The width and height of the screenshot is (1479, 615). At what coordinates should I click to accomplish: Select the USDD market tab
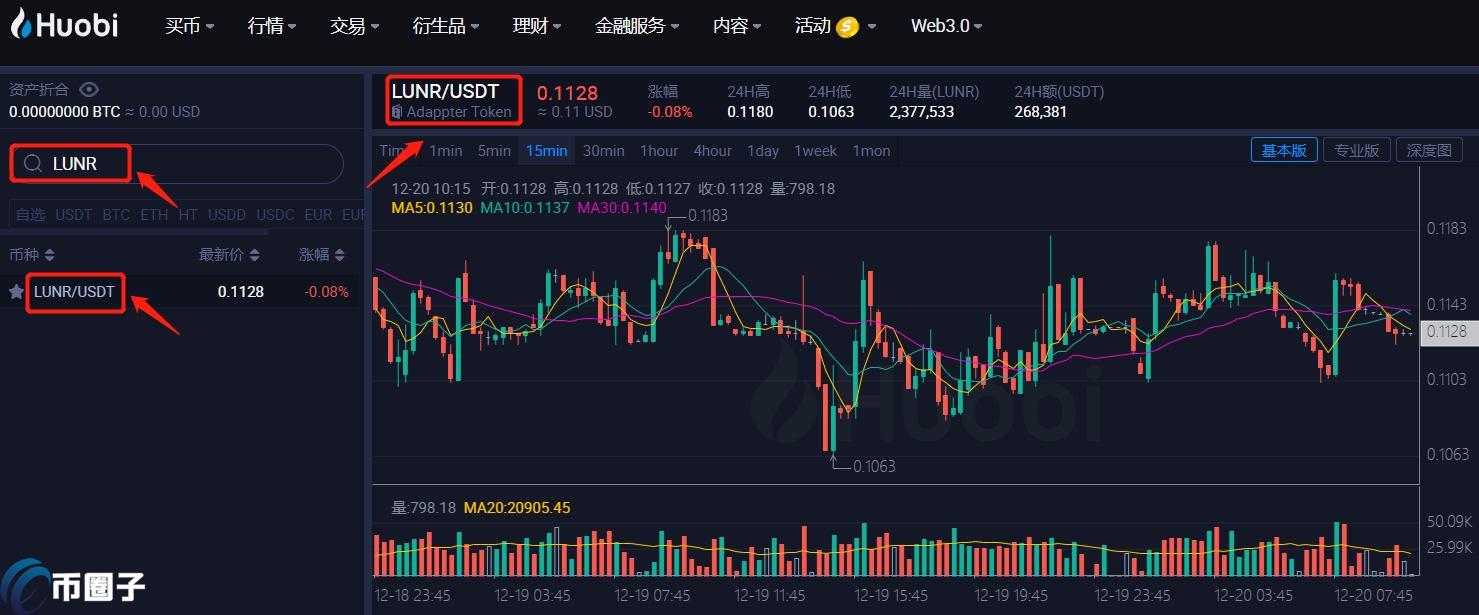pos(227,214)
